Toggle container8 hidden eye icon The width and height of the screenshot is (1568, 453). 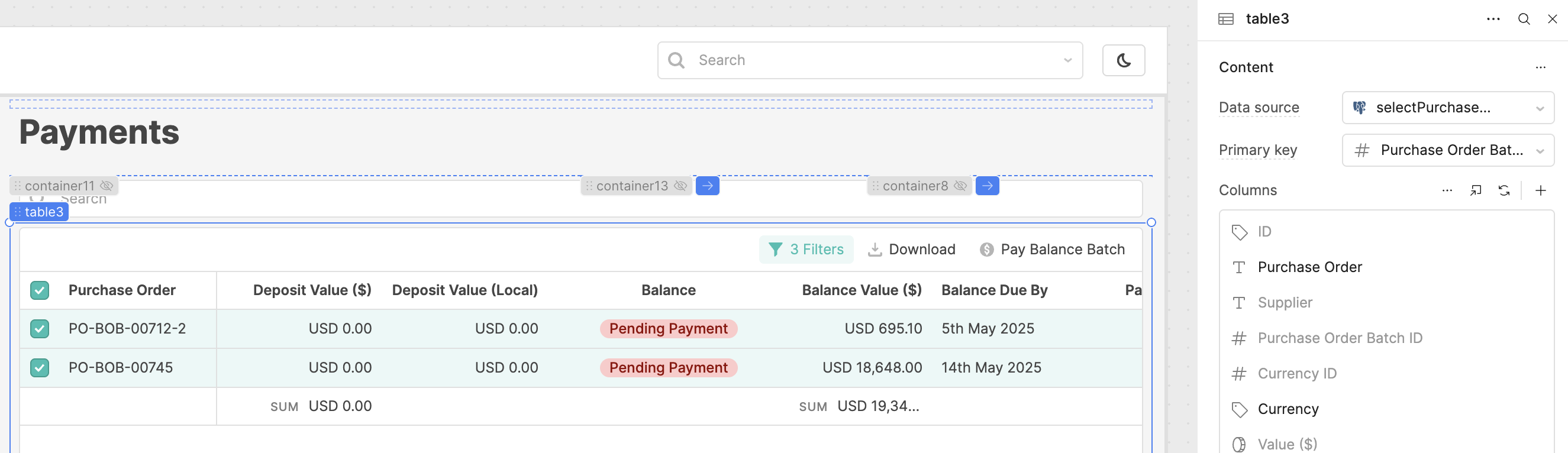click(x=960, y=186)
